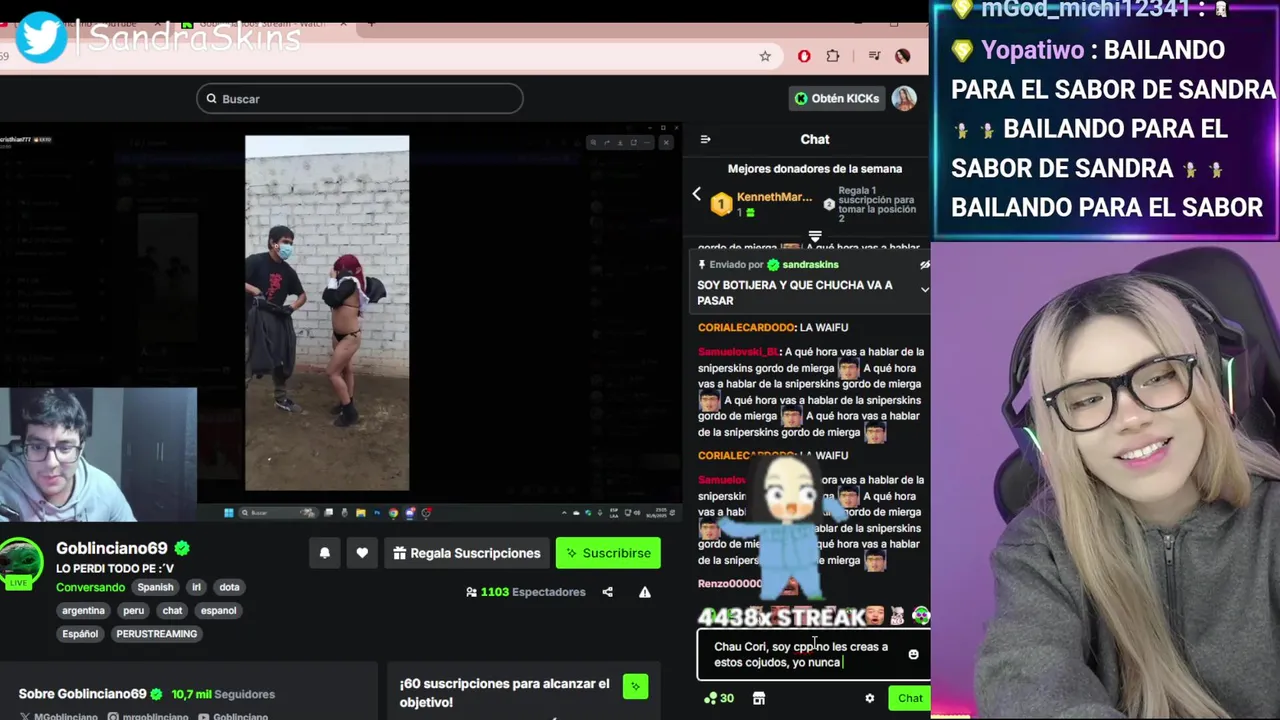Click the report warning triangle icon
The image size is (1280, 720).
tap(645, 592)
